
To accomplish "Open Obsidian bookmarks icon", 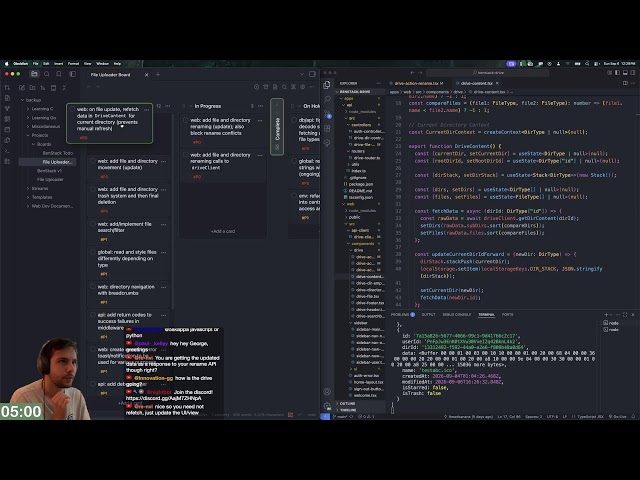I will pyautogui.click(x=59, y=74).
